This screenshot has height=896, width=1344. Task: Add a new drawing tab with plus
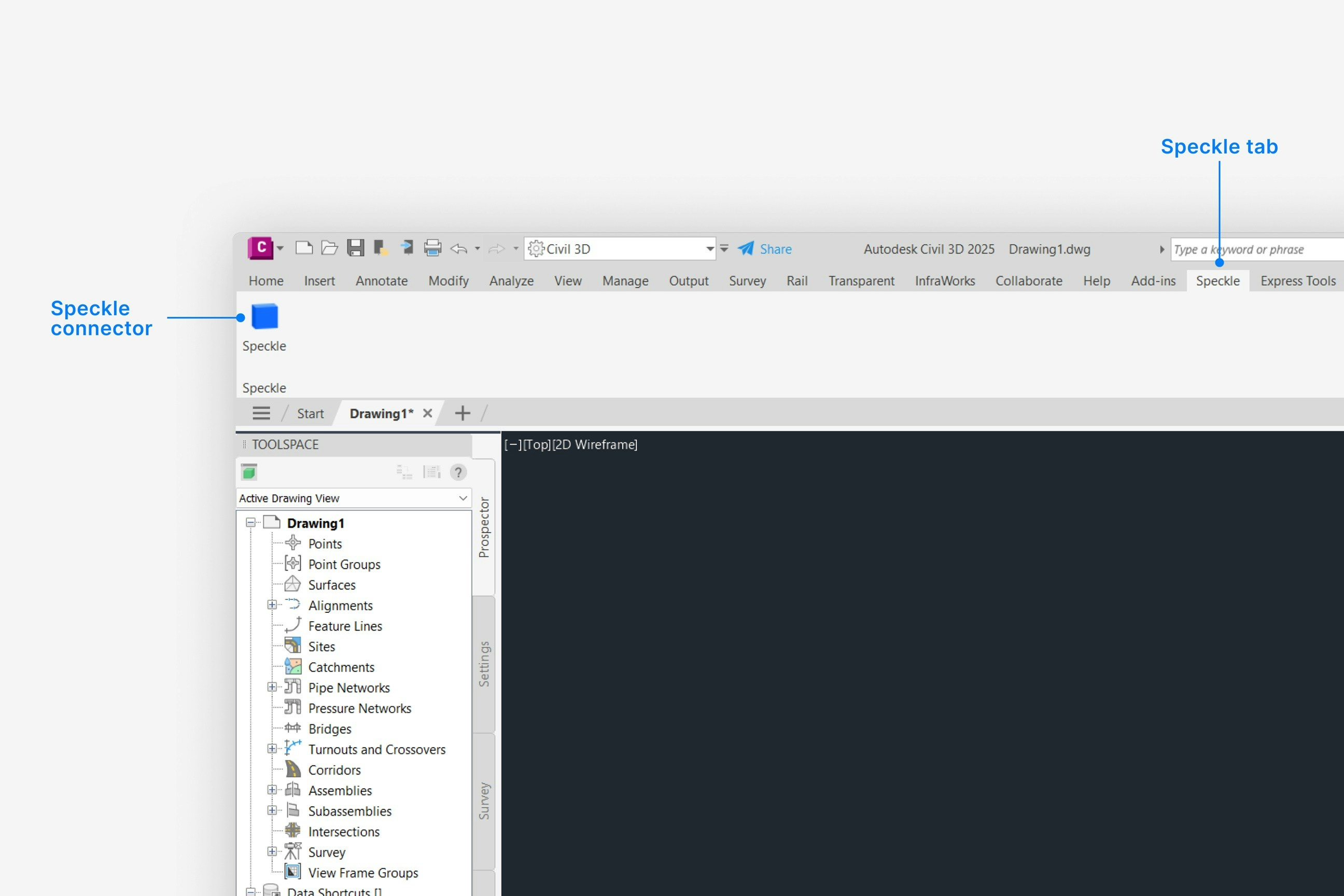point(463,413)
